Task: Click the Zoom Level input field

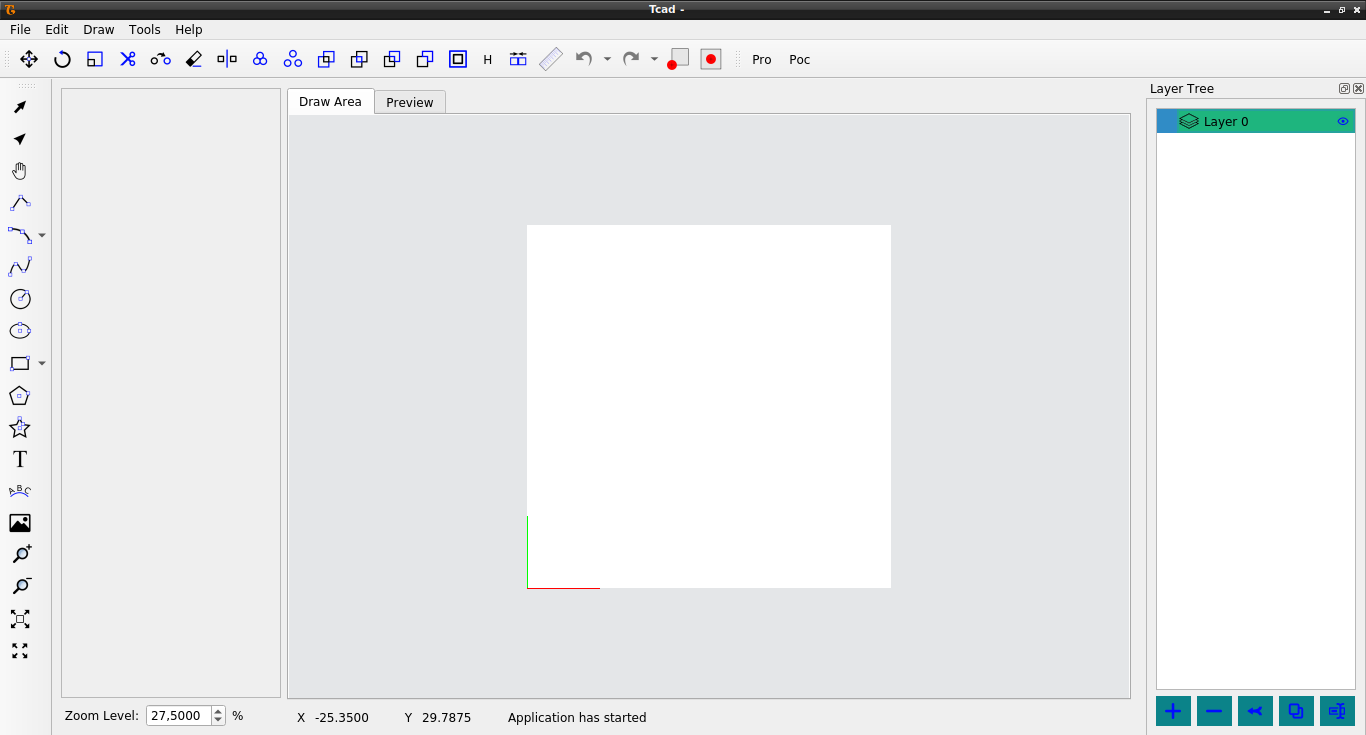Action: (179, 716)
